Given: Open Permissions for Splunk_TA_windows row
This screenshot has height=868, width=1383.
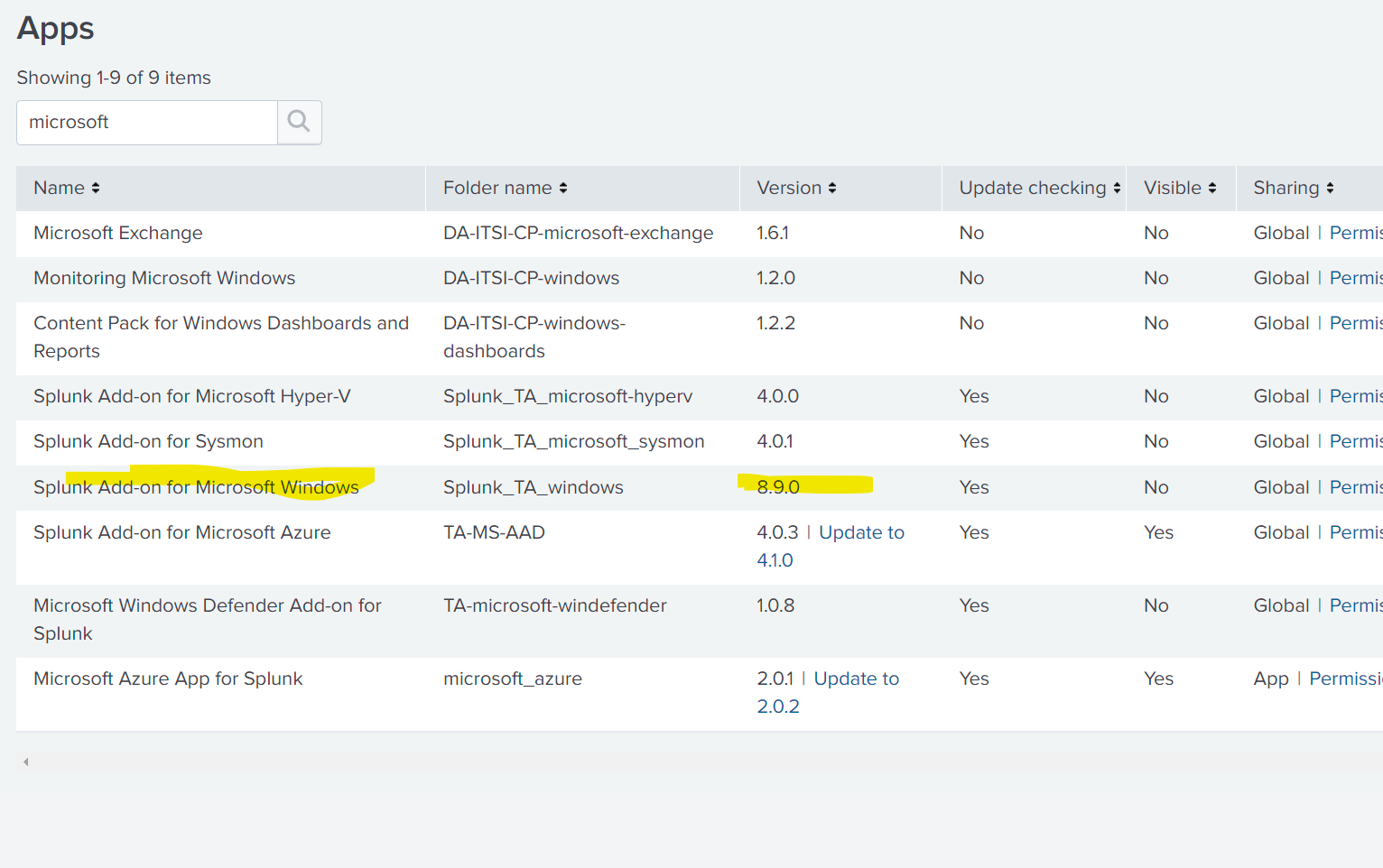Looking at the screenshot, I should [1355, 487].
